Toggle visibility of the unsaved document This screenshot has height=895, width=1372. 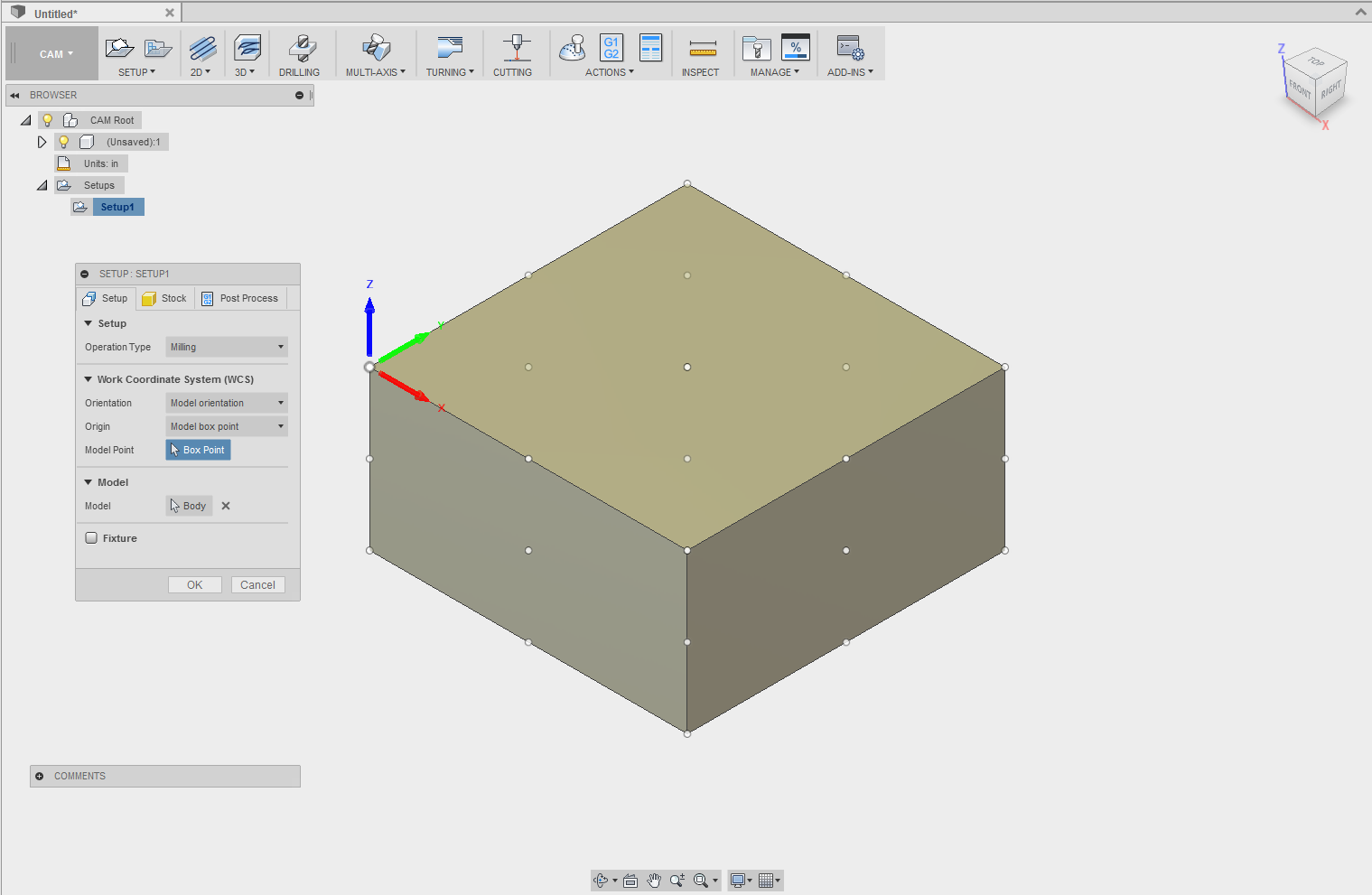click(63, 142)
